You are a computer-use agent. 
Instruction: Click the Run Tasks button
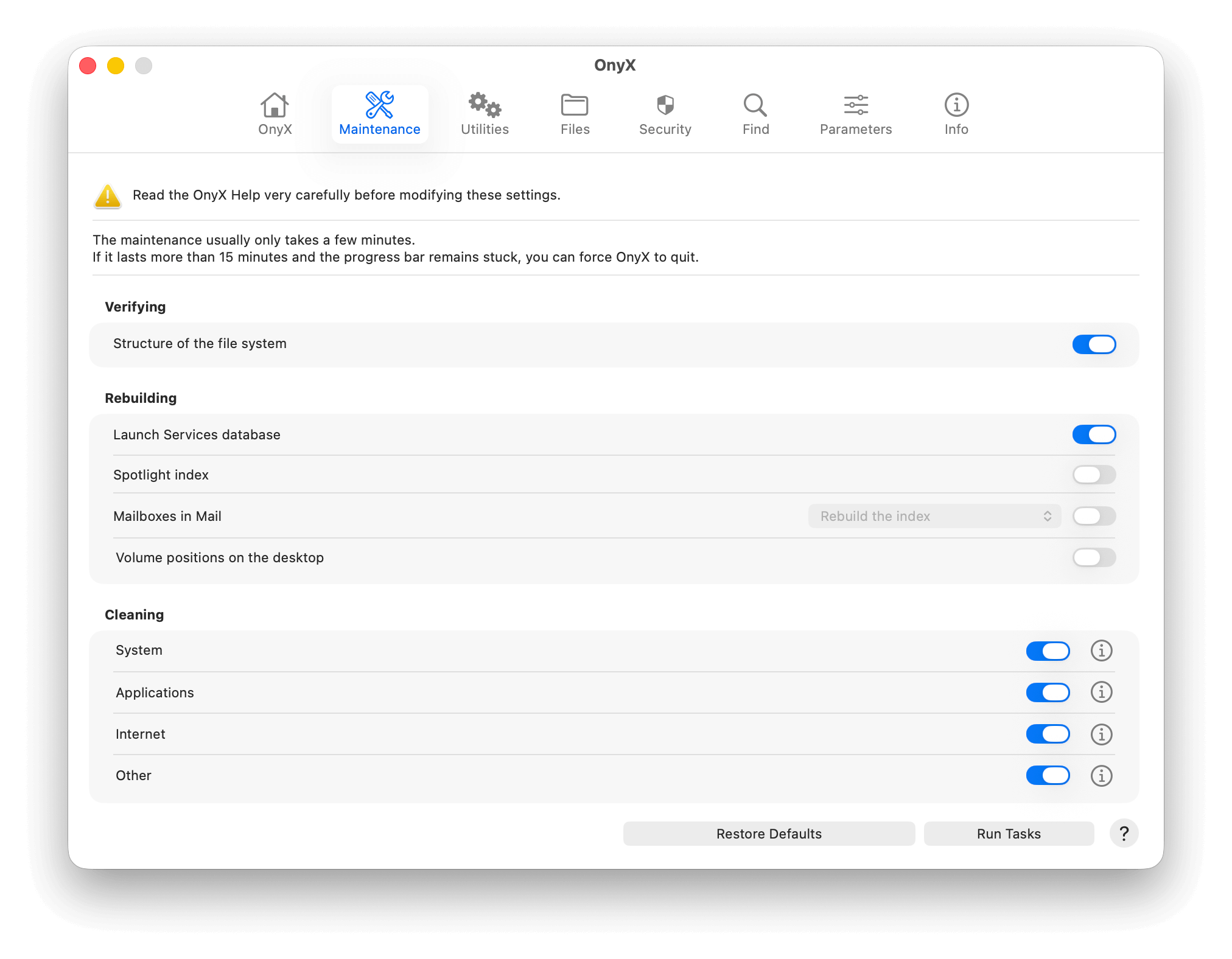[1008, 834]
